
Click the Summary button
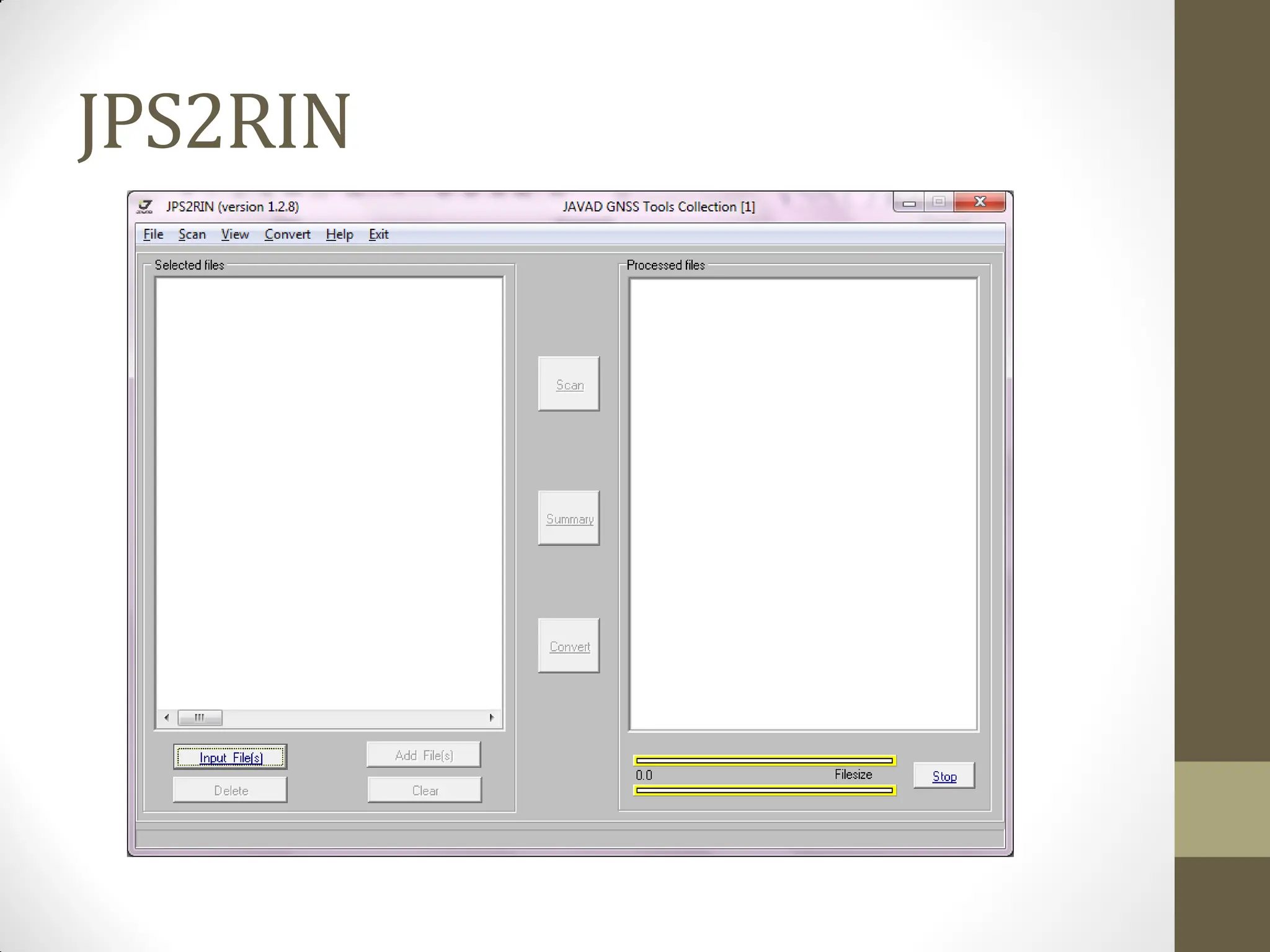click(x=569, y=518)
